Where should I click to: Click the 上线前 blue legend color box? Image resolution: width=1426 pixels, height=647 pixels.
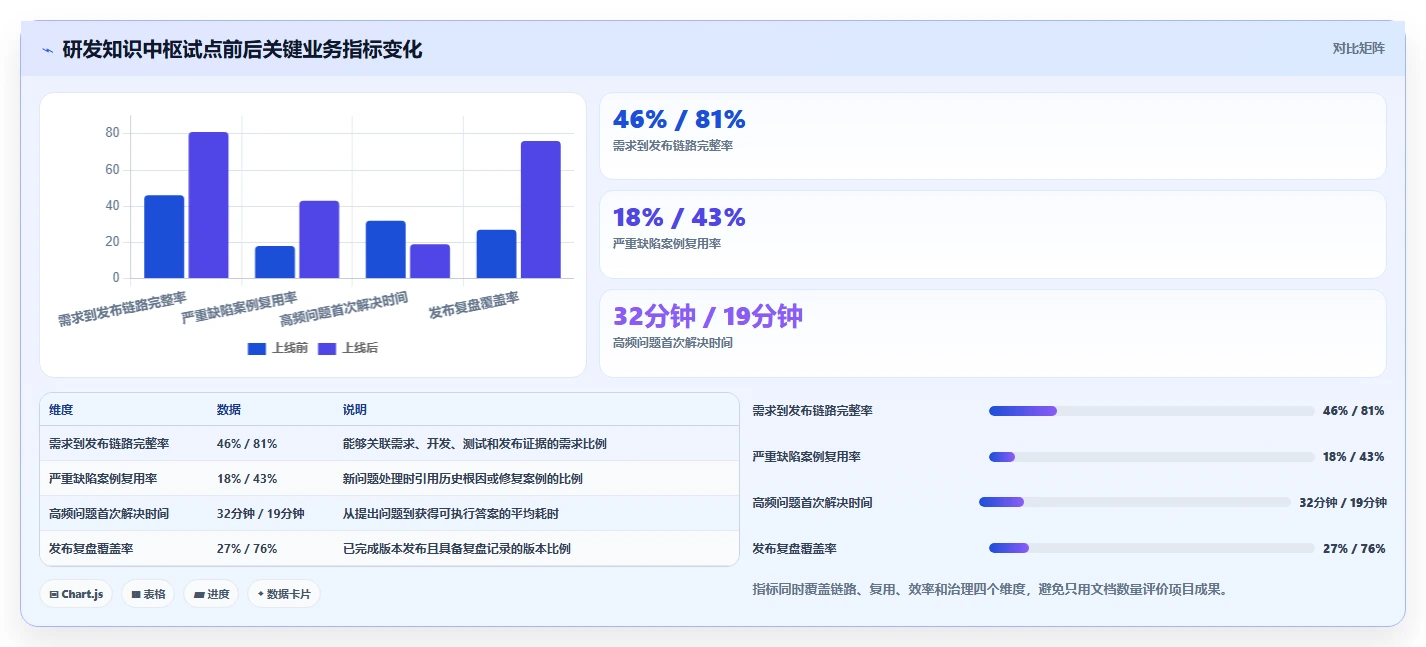click(257, 348)
